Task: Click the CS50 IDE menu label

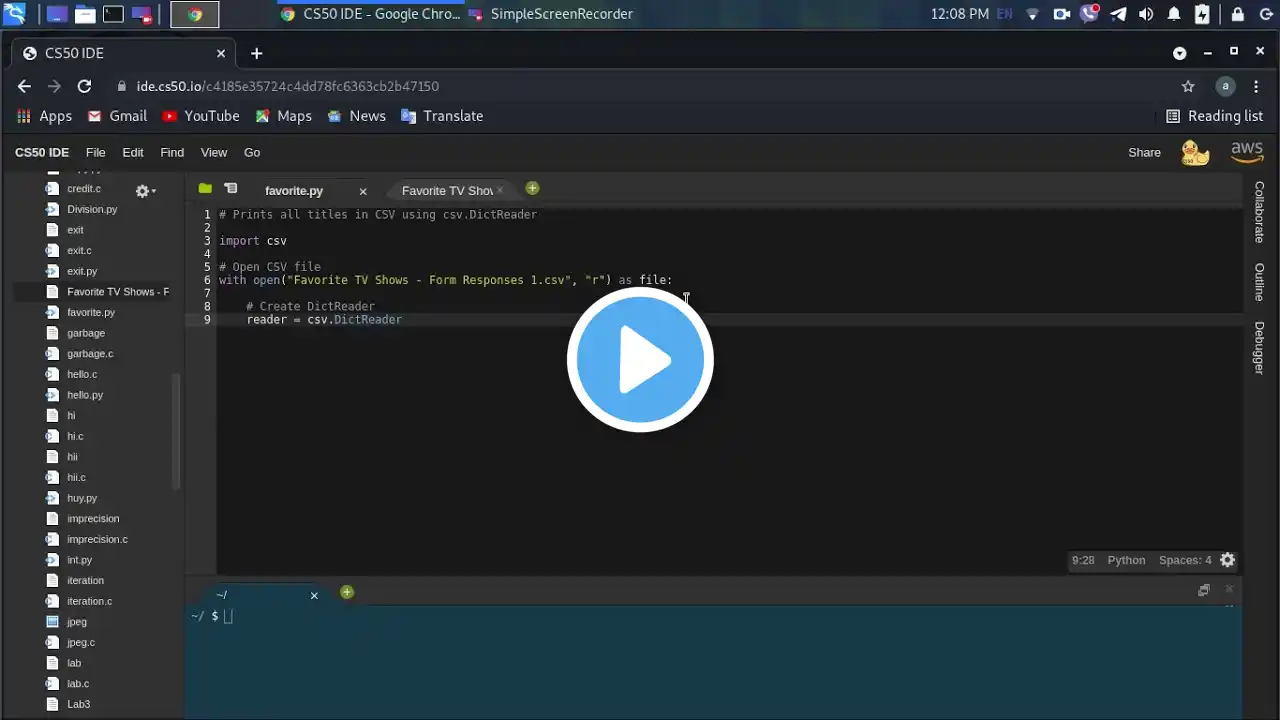Action: coord(42,153)
